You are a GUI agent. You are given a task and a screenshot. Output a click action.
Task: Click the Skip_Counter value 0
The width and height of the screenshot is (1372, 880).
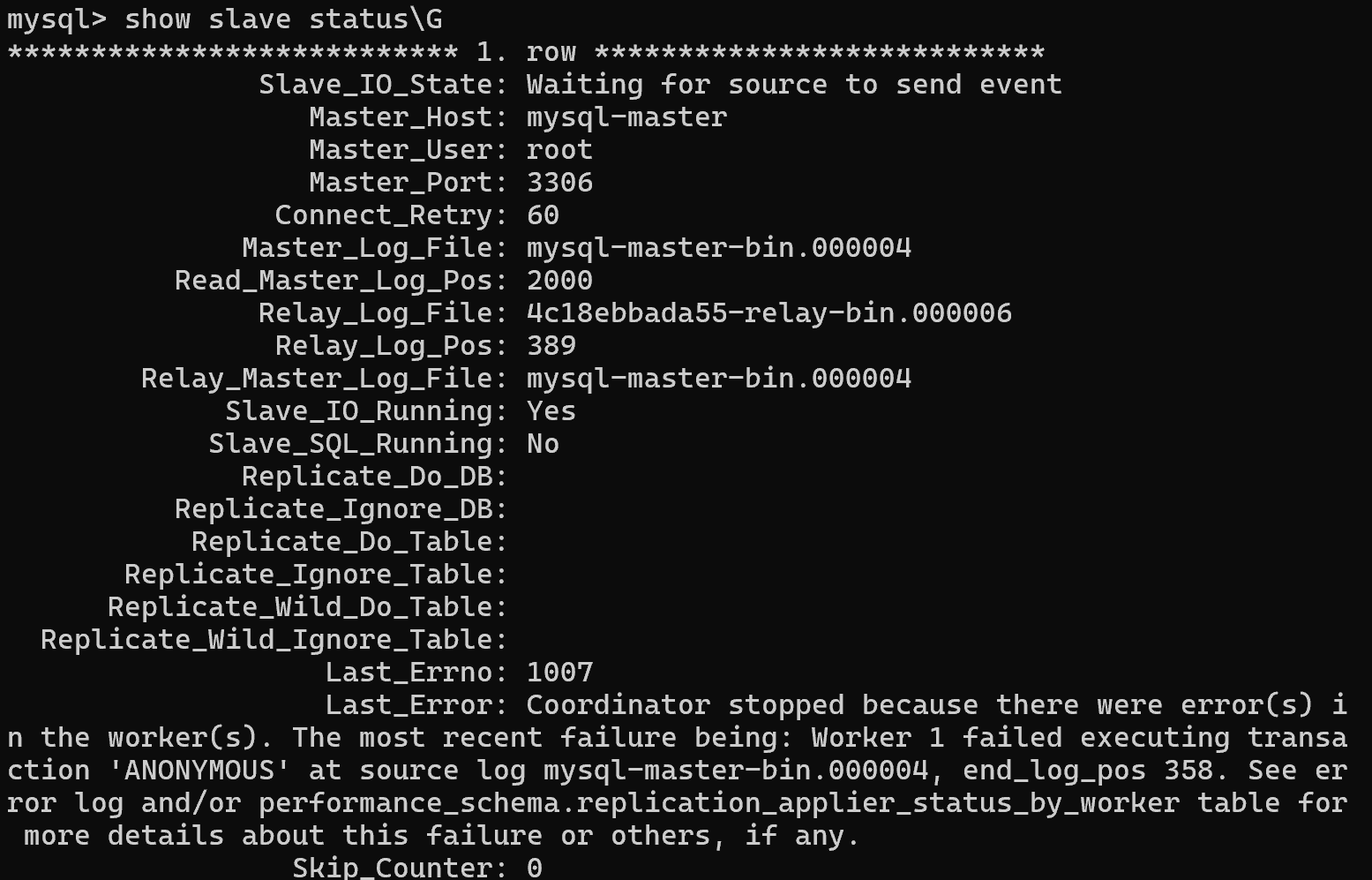point(535,868)
